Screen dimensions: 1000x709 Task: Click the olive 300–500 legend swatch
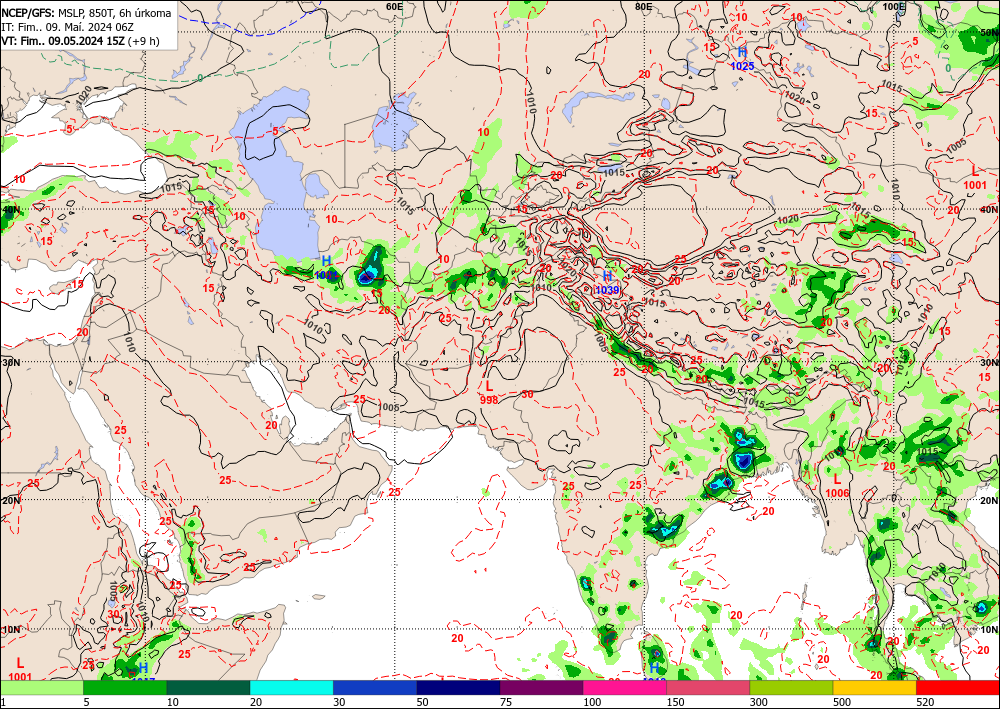(791, 688)
